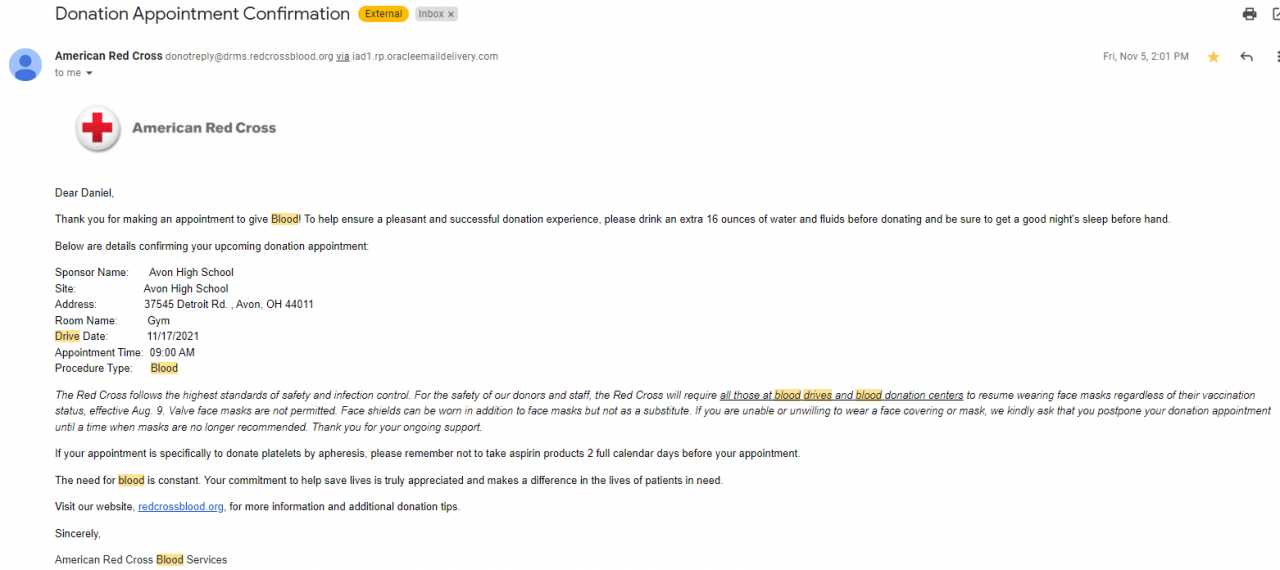Click the email timestamp Fri, Nov 5

(1145, 57)
